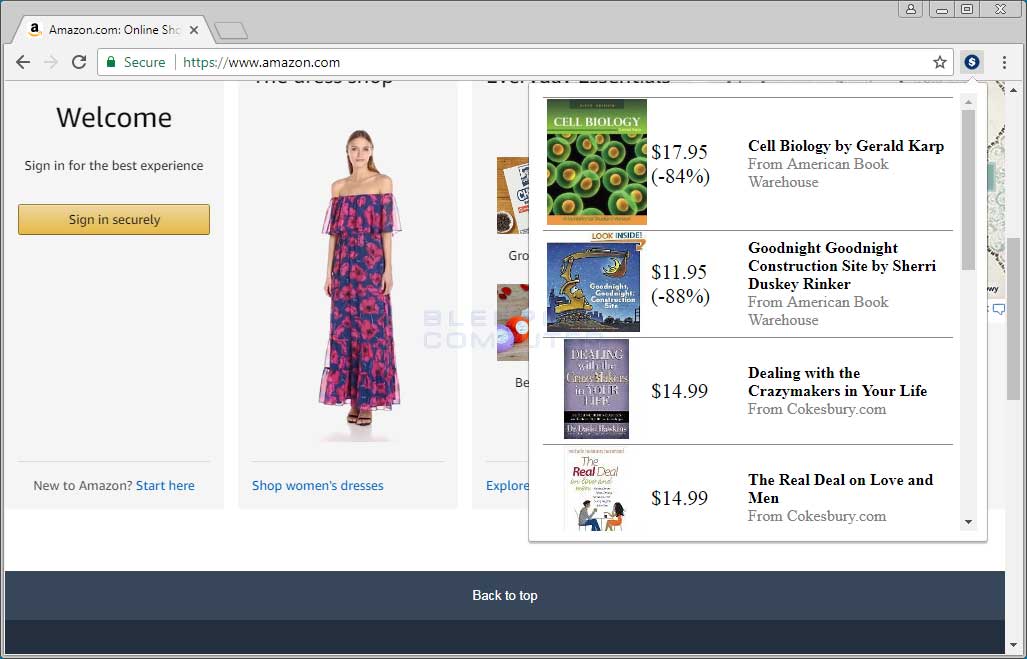Follow the Start here link
1027x659 pixels.
(x=165, y=485)
